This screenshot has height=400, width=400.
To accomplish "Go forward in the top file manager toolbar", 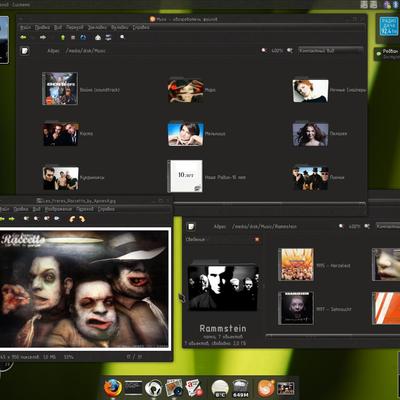I will pos(43,37).
